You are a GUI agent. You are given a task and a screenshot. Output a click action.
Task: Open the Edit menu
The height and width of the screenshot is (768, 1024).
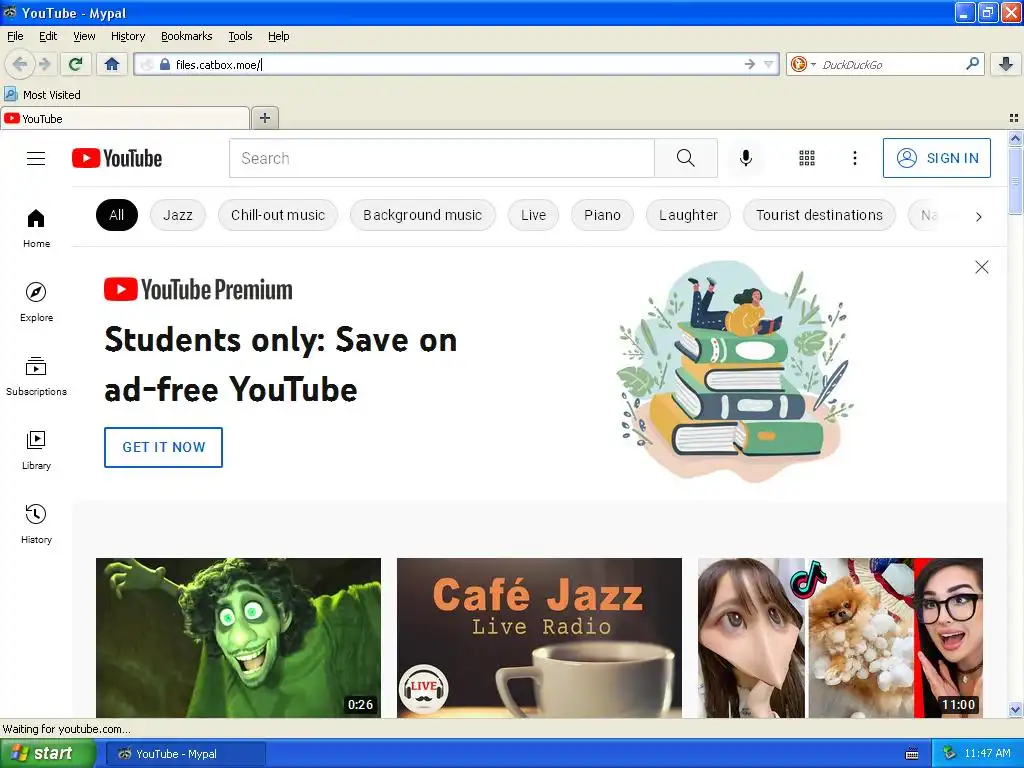[48, 36]
